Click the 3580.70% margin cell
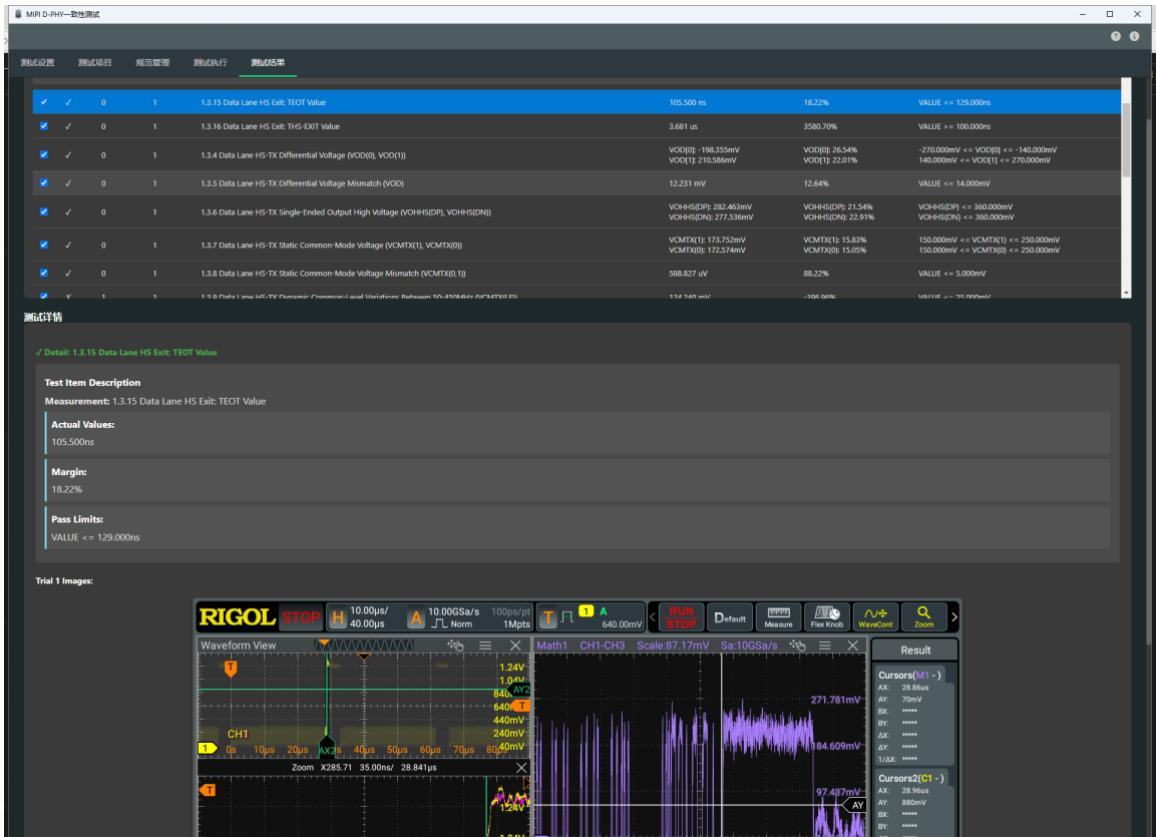This screenshot has width=1156, height=837. click(x=820, y=126)
